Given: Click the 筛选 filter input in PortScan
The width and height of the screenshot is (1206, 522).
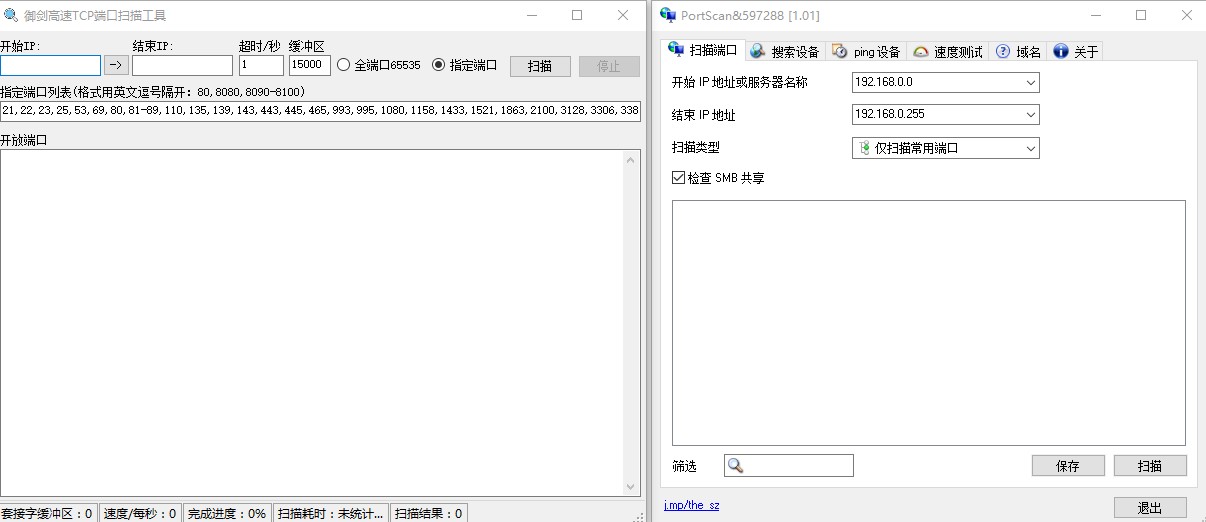Looking at the screenshot, I should click(x=789, y=466).
